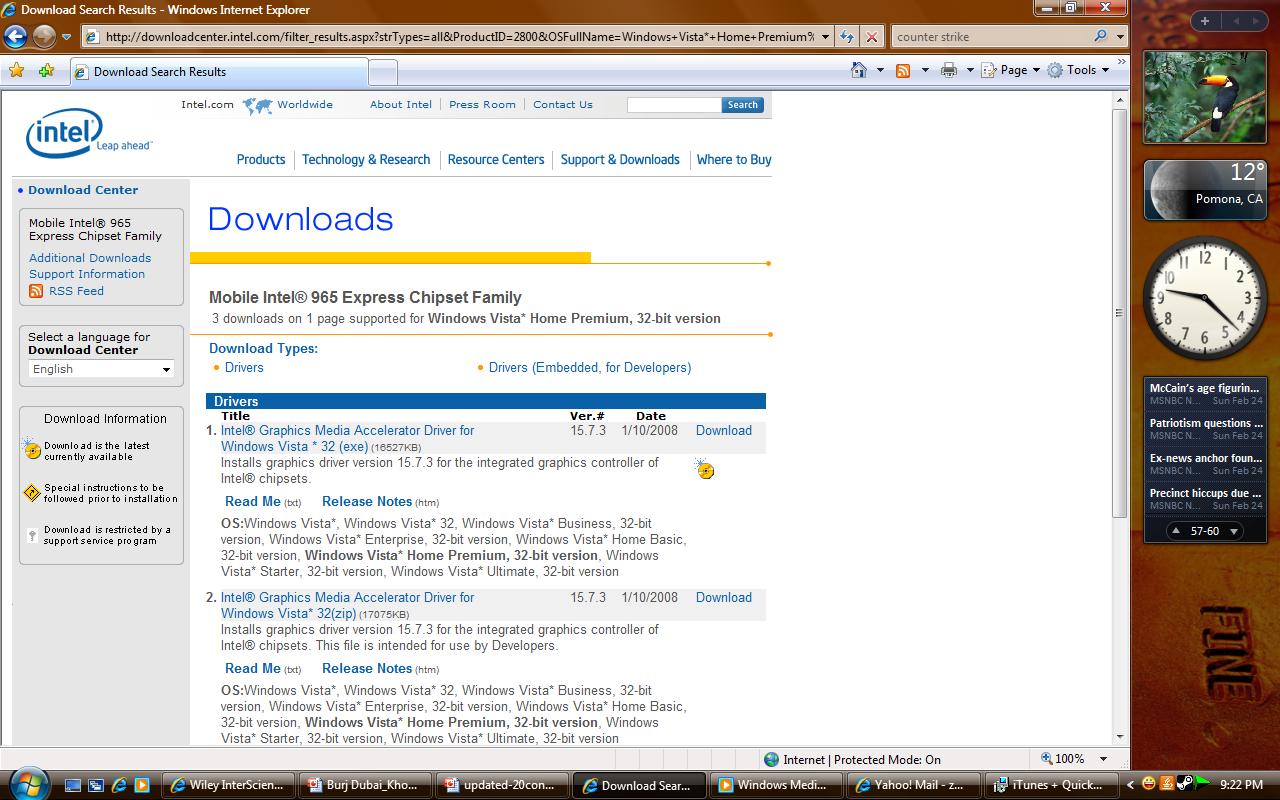Show next headlines in the feed gadget
1280x800 pixels.
point(1234,531)
